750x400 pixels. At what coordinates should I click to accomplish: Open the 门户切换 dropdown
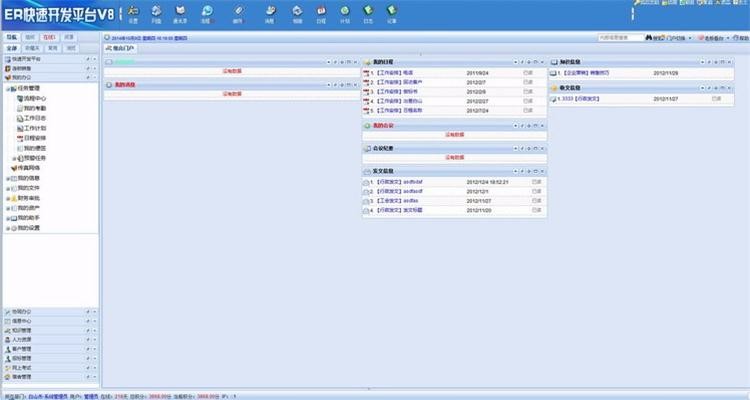pos(676,37)
